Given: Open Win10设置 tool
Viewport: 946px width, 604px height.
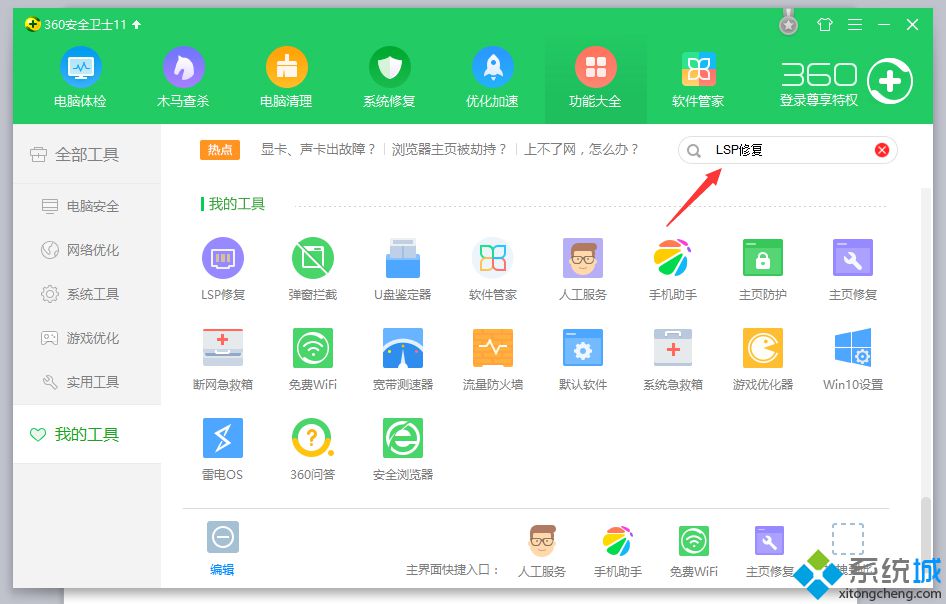Looking at the screenshot, I should tap(852, 348).
